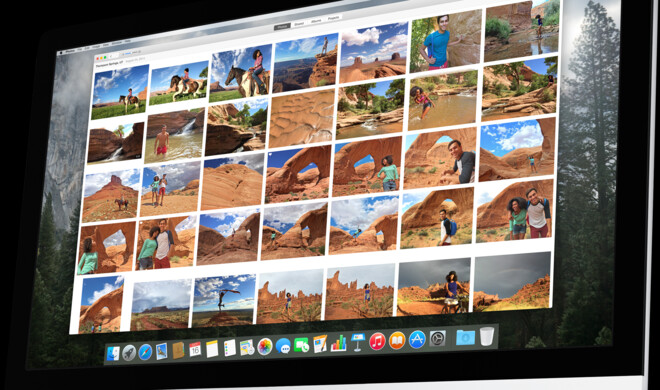Select close-up of girl on pinto horse
The height and width of the screenshot is (390, 660).
point(241,73)
